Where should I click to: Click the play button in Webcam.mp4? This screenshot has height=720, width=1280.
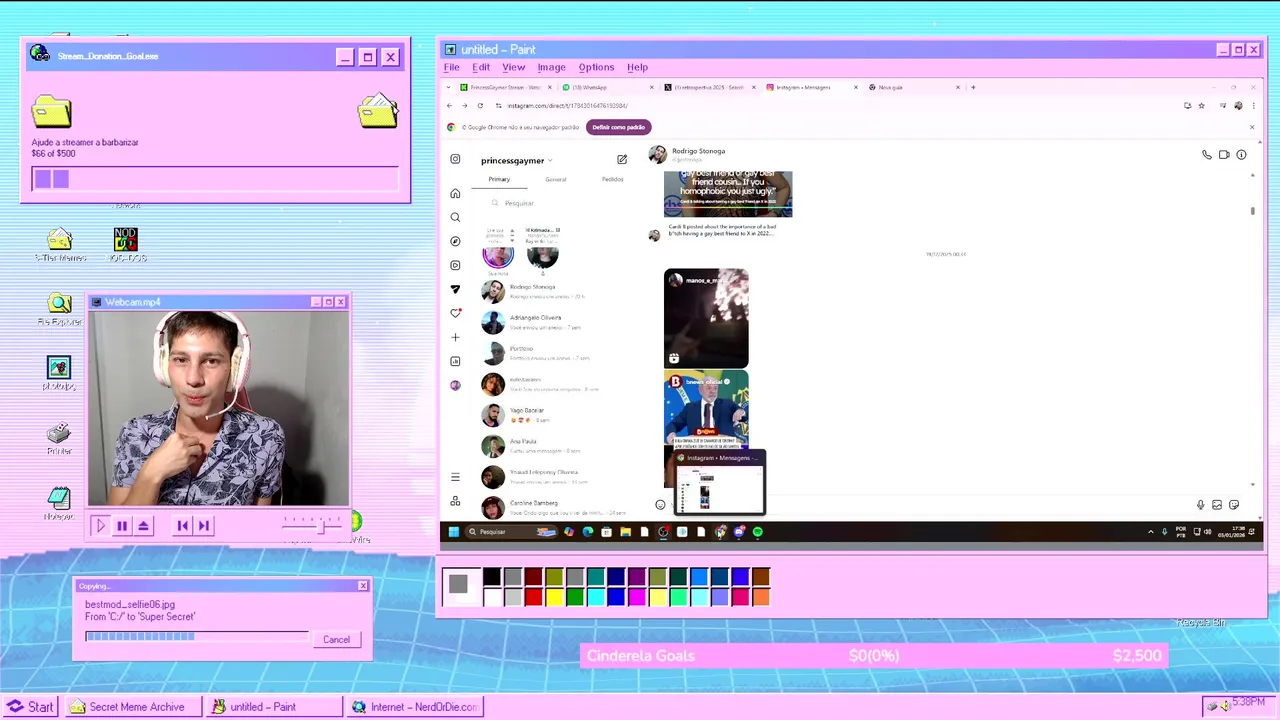coord(100,525)
